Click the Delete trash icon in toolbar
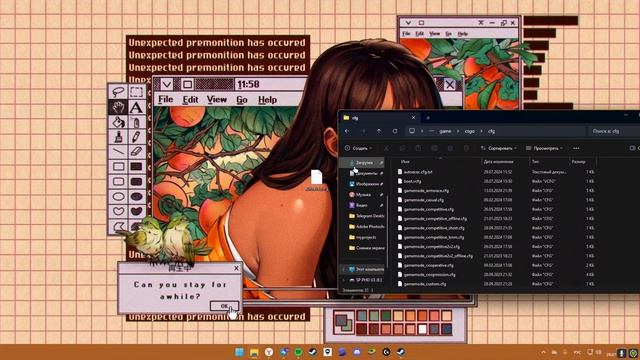 coord(466,148)
